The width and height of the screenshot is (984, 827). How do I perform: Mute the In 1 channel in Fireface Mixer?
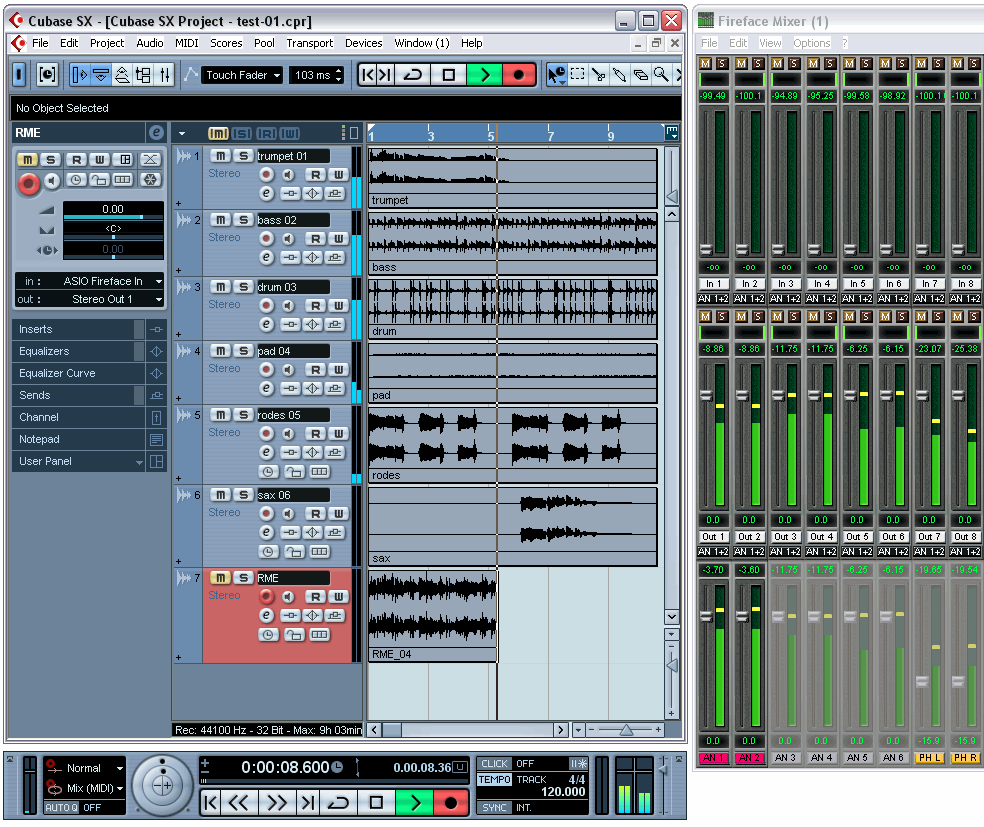pos(705,63)
